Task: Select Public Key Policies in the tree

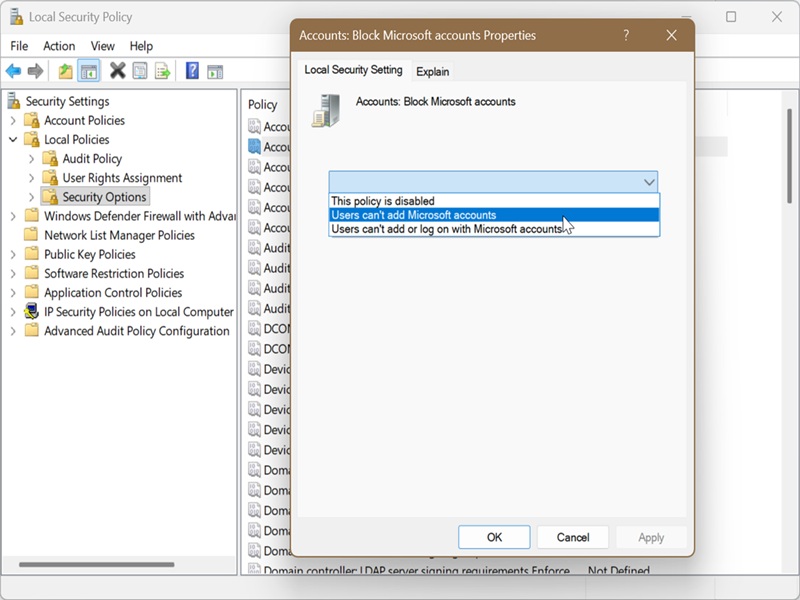Action: [90, 254]
